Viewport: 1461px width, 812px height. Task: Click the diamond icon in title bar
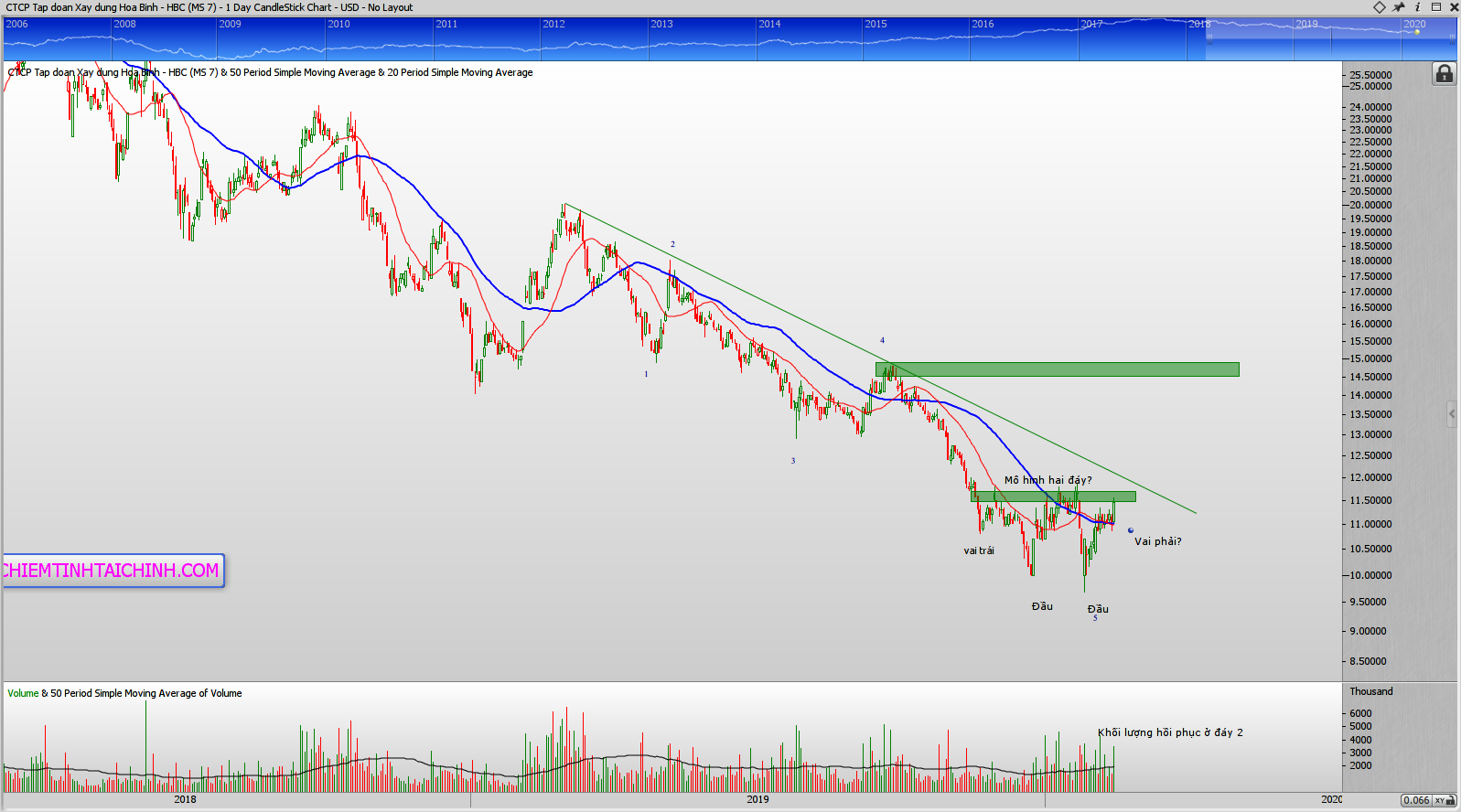tap(1380, 7)
